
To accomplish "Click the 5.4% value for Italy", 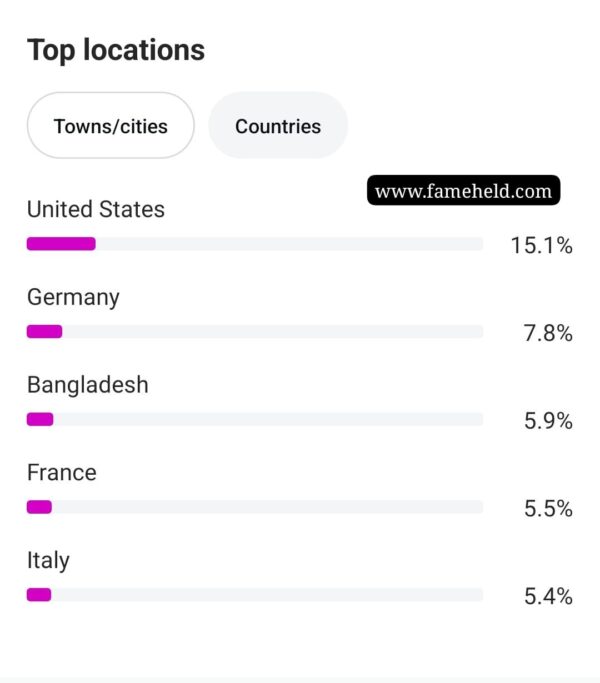I will [548, 596].
